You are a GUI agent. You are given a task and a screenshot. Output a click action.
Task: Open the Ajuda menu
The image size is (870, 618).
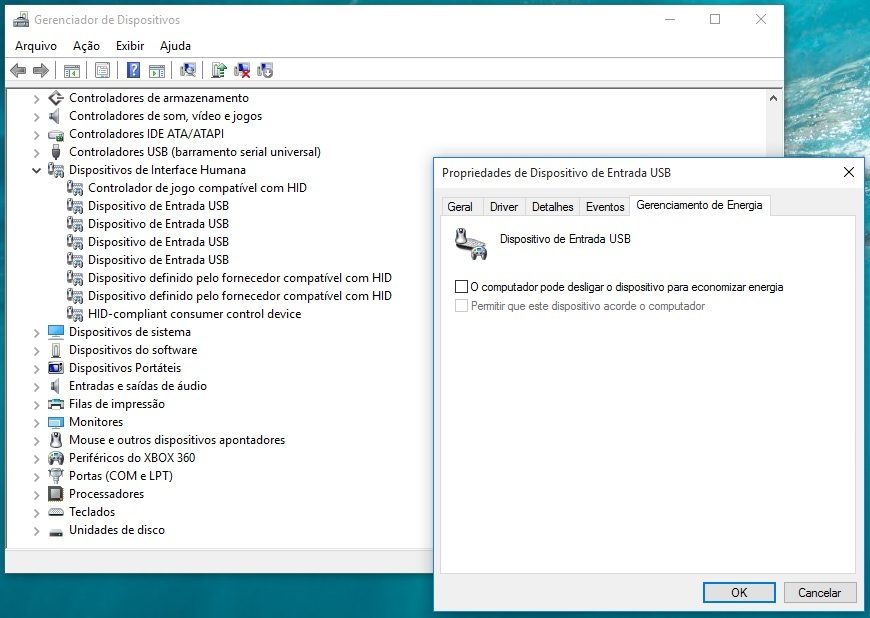tap(175, 46)
